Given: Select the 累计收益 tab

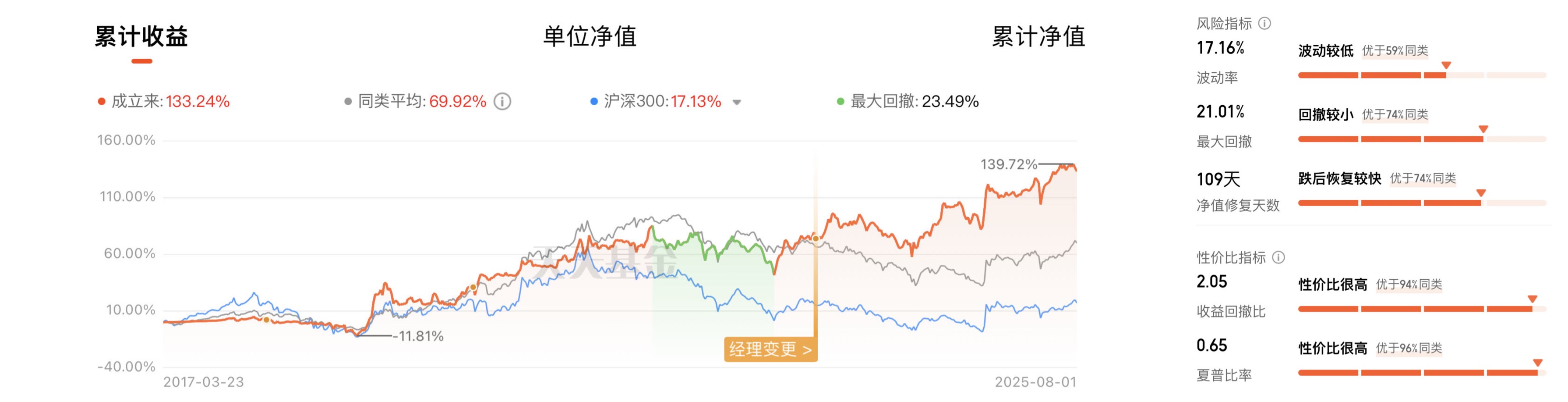Looking at the screenshot, I should coord(141,36).
